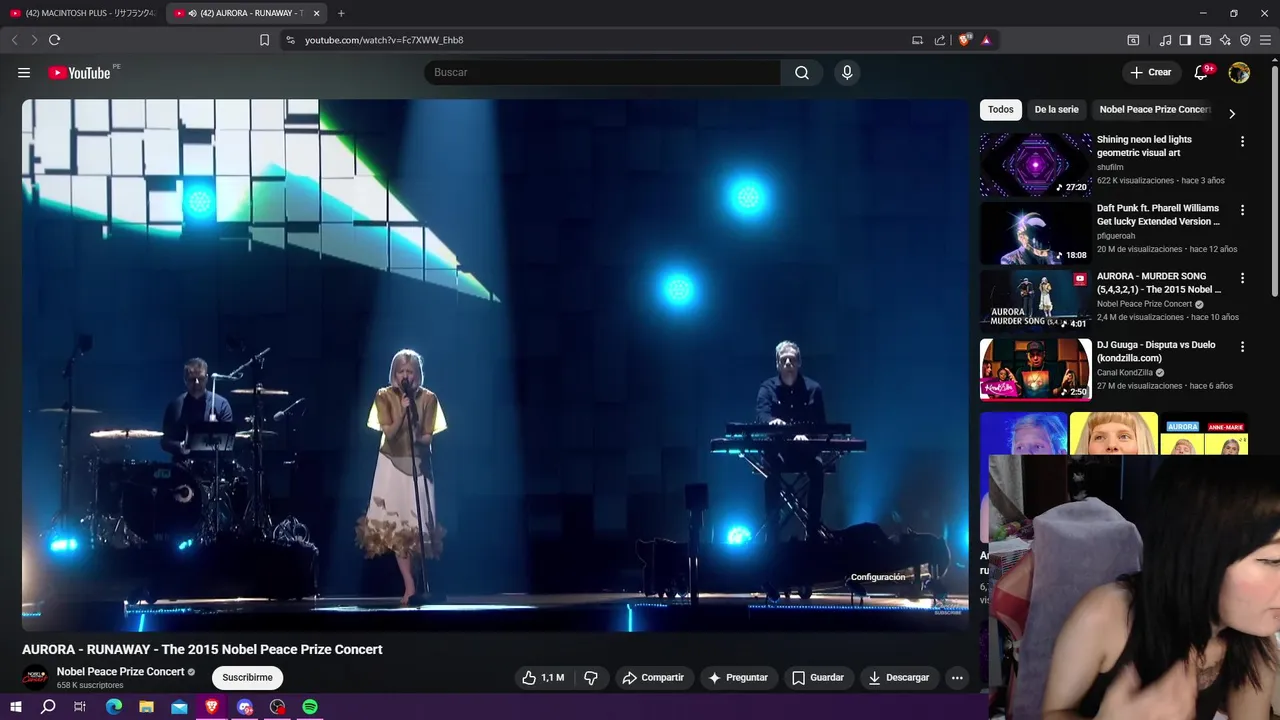The height and width of the screenshot is (720, 1280).
Task: Open the browser main menu
Action: [1265, 40]
